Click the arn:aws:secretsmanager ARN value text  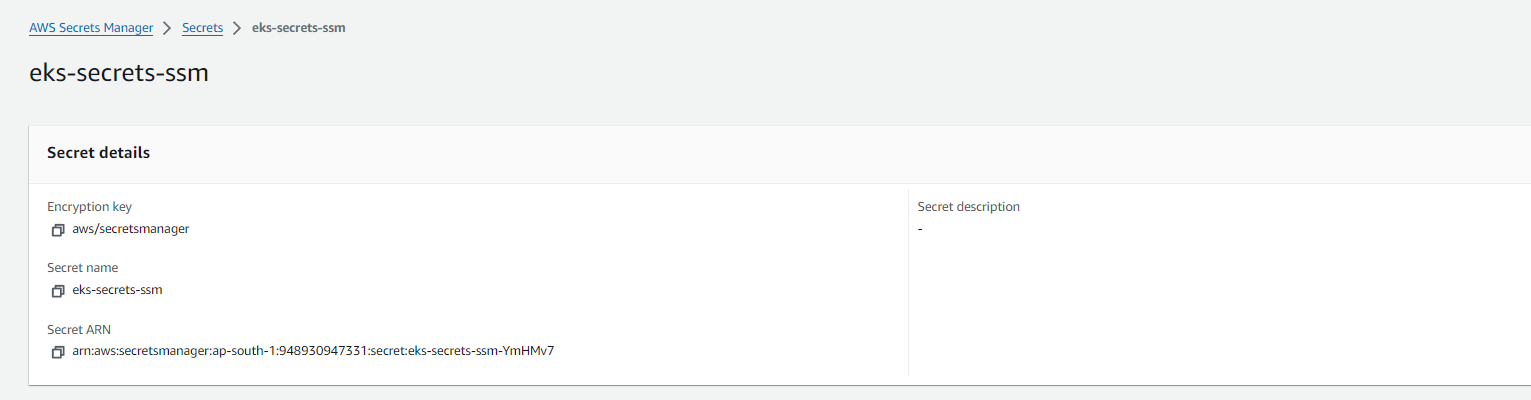[313, 351]
